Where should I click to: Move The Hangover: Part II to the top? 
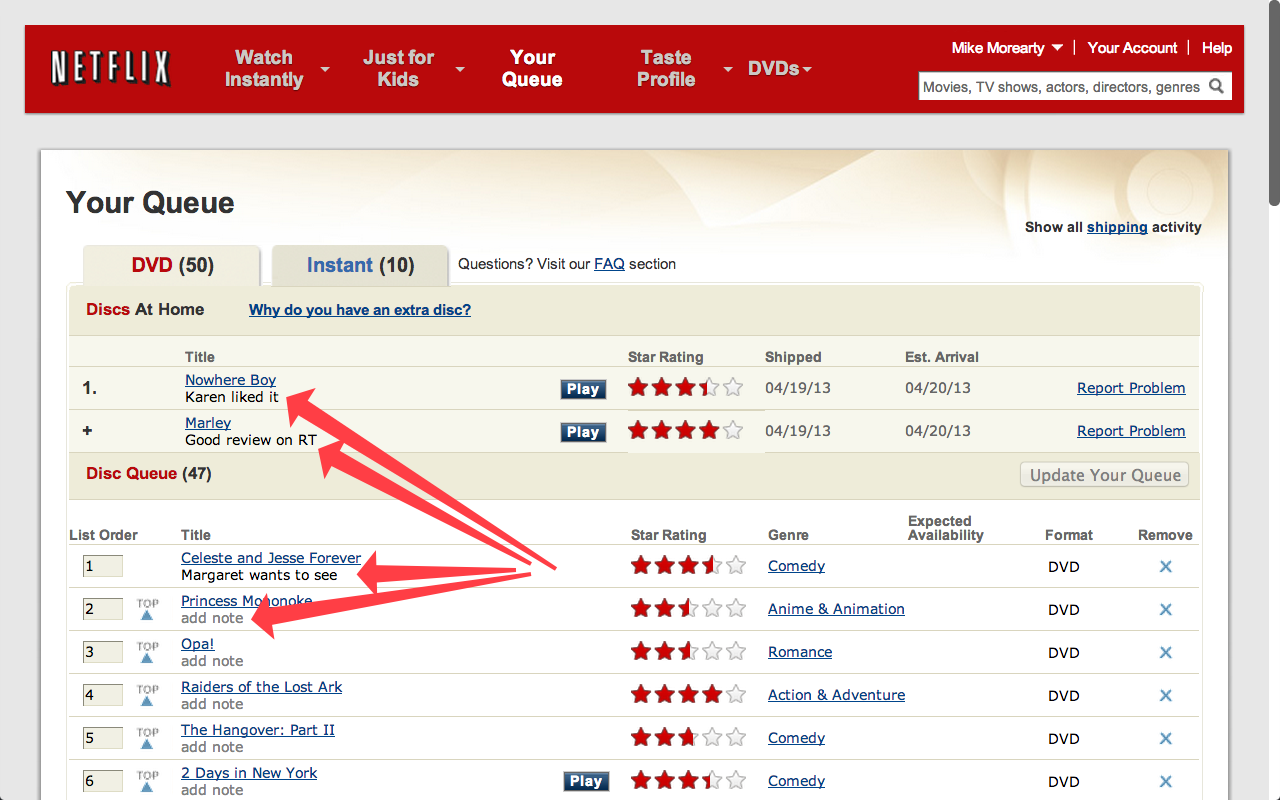tap(147, 740)
